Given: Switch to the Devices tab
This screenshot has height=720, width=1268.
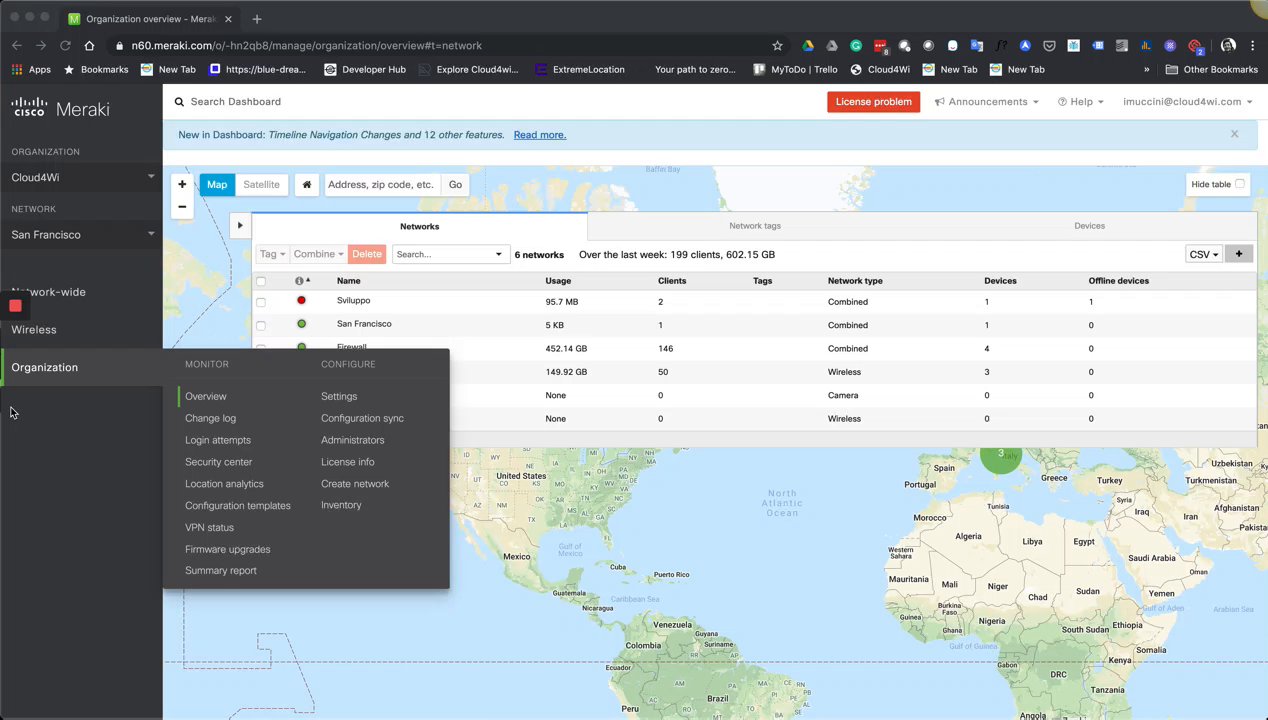Looking at the screenshot, I should (1089, 226).
